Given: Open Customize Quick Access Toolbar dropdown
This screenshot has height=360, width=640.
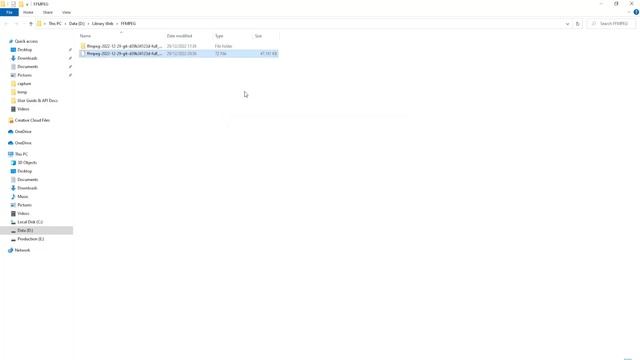Looking at the screenshot, I should (27, 4).
